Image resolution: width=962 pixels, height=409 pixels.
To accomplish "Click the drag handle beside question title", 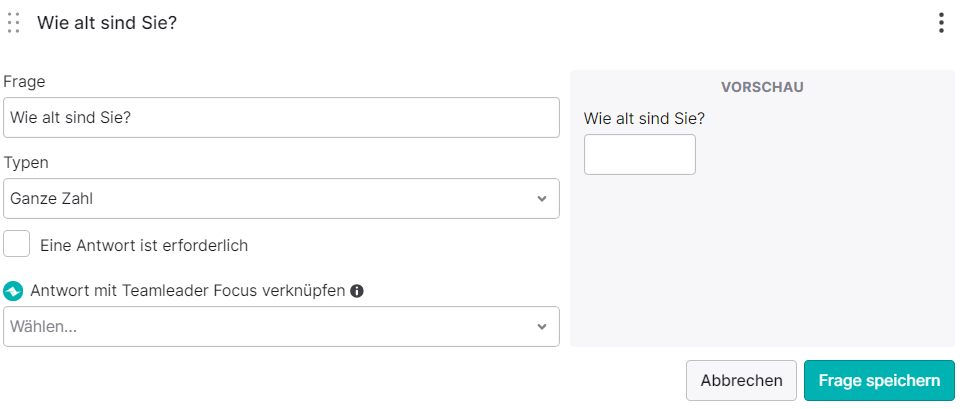I will click(13, 23).
